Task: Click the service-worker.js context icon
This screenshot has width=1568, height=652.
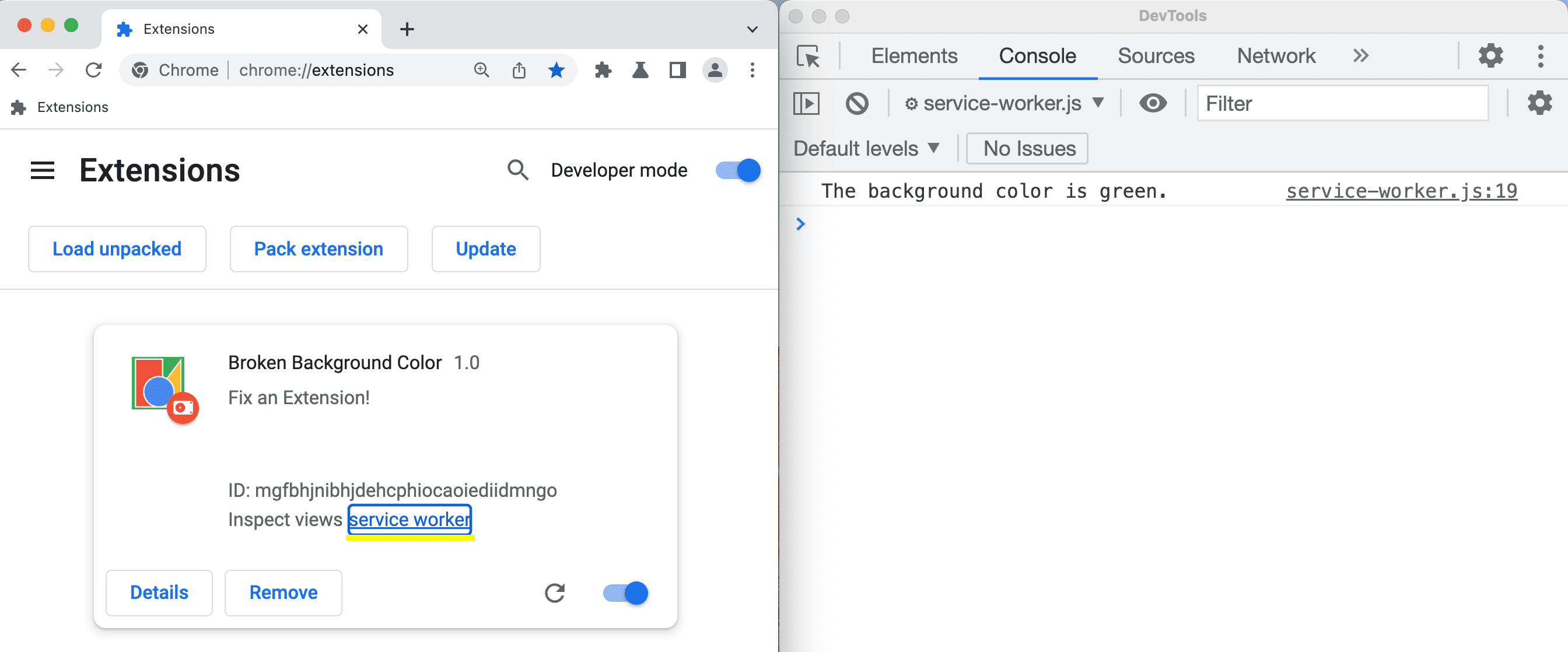Action: click(910, 104)
